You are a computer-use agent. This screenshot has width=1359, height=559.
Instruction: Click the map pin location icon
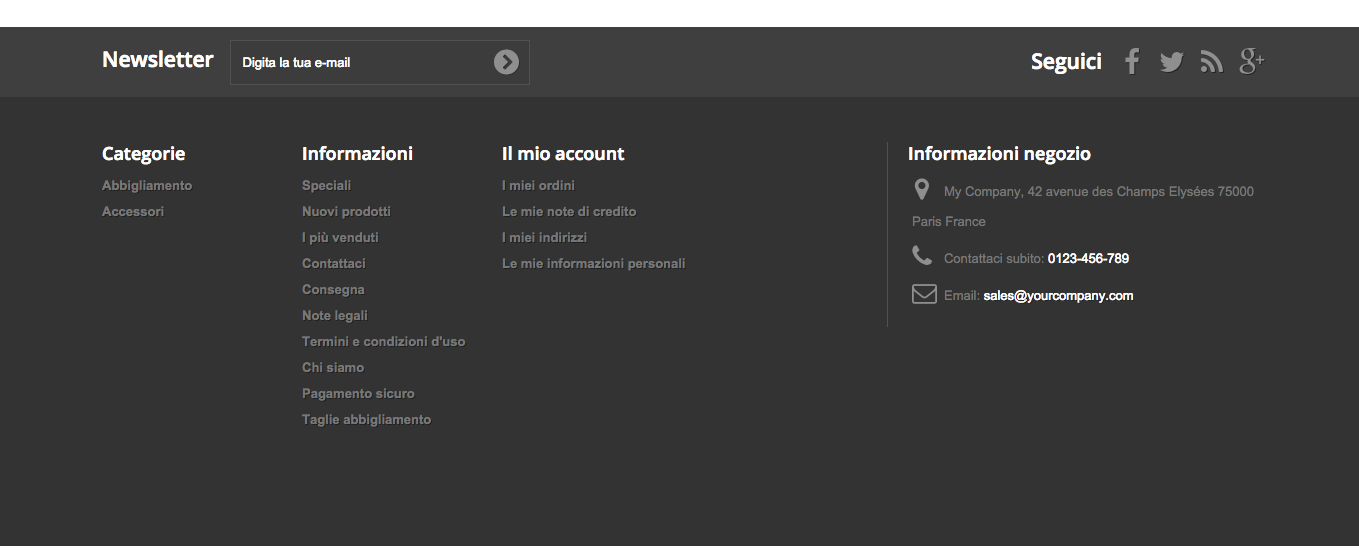tap(922, 190)
